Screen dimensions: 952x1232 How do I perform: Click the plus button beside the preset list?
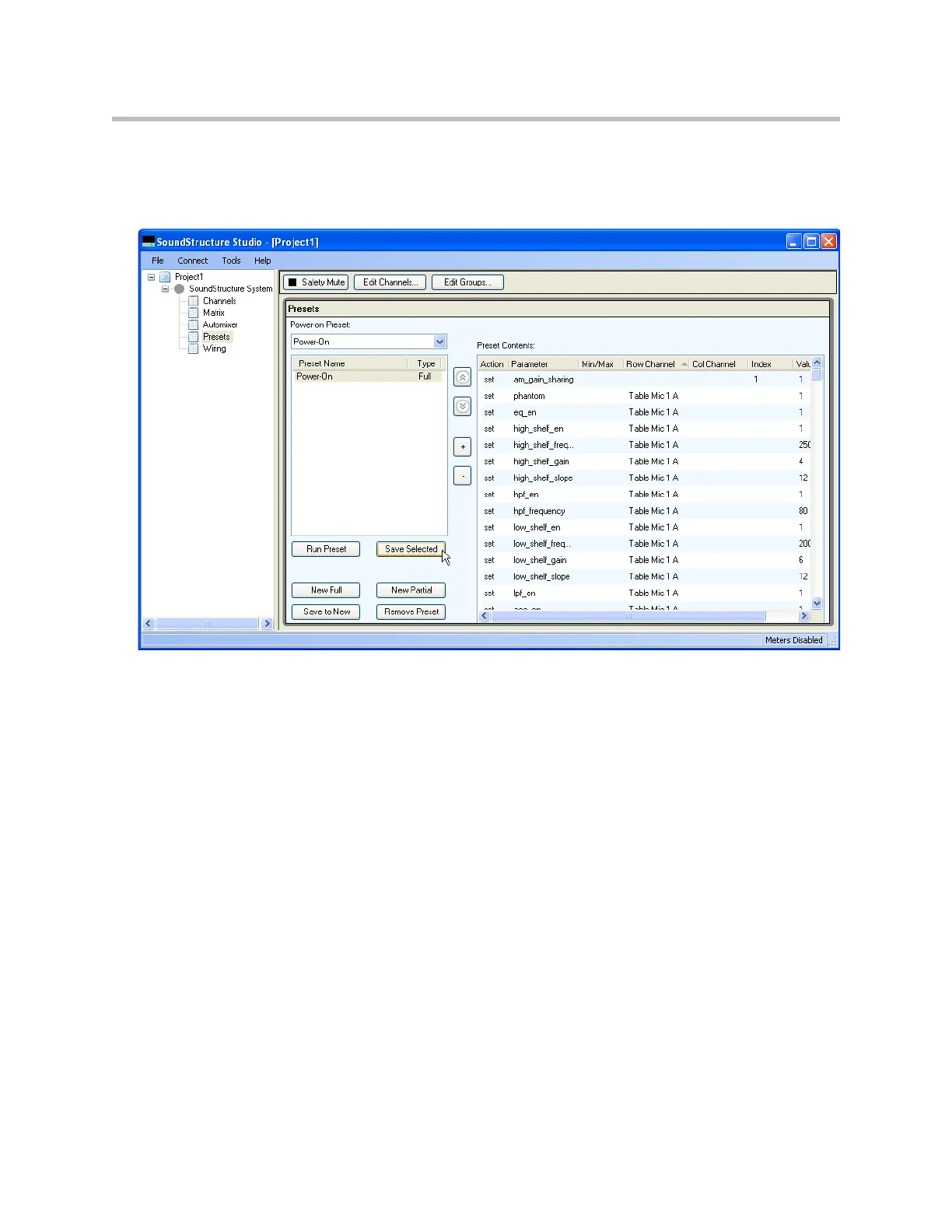[462, 446]
